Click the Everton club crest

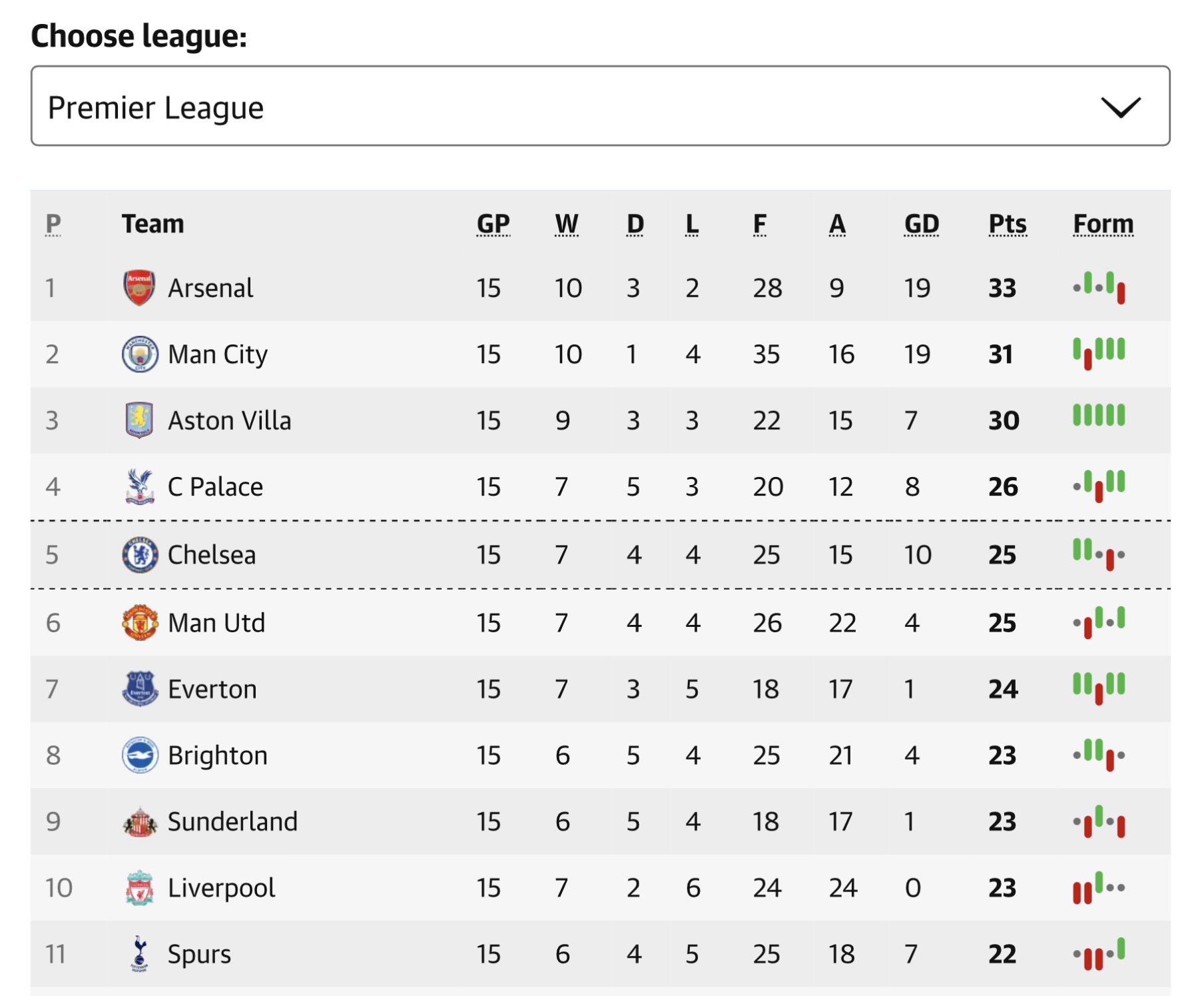pyautogui.click(x=140, y=689)
